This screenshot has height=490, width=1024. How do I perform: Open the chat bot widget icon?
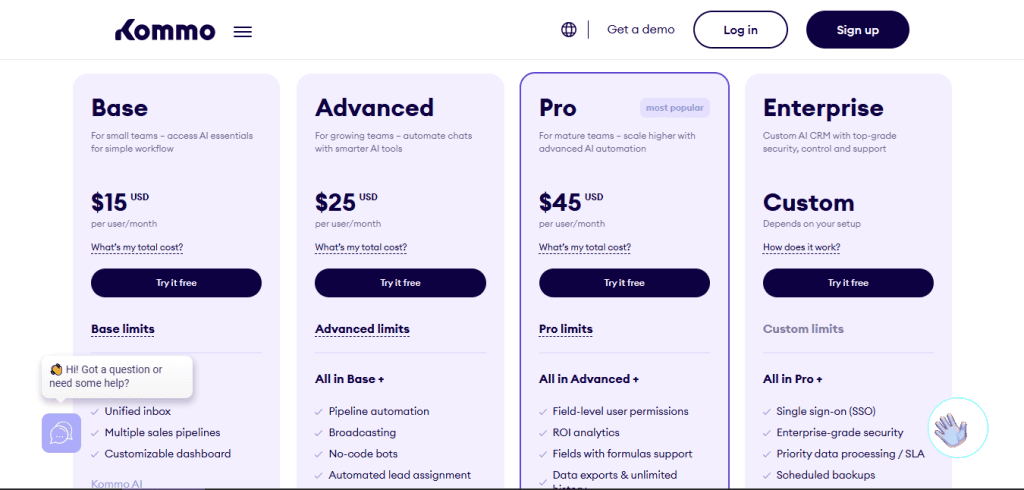coord(61,433)
